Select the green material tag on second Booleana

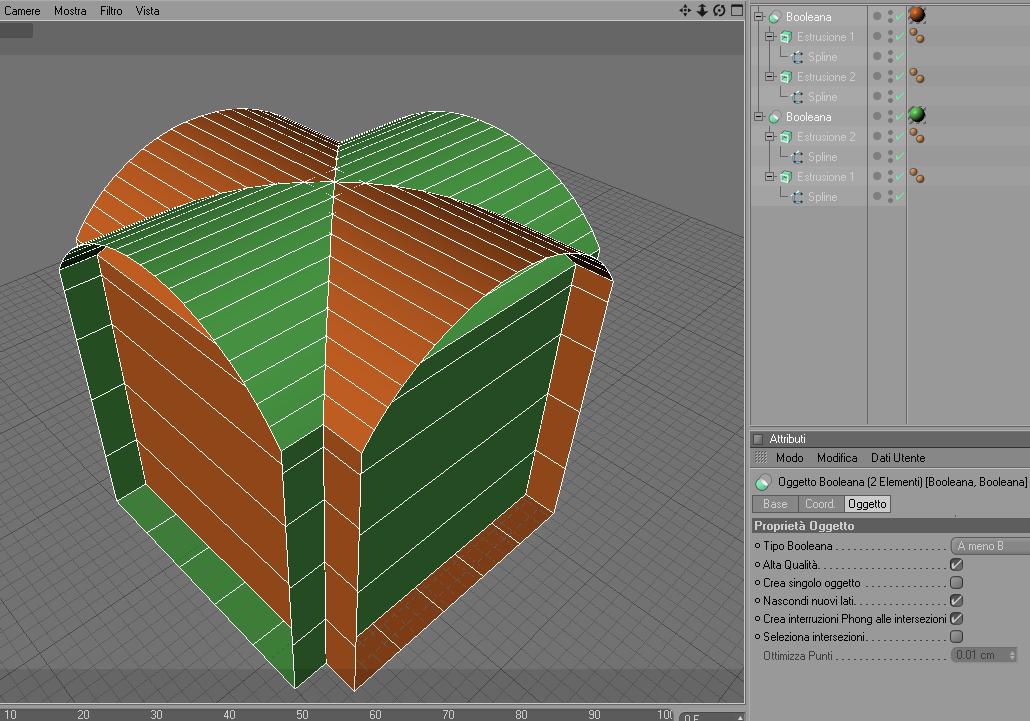pyautogui.click(x=917, y=115)
